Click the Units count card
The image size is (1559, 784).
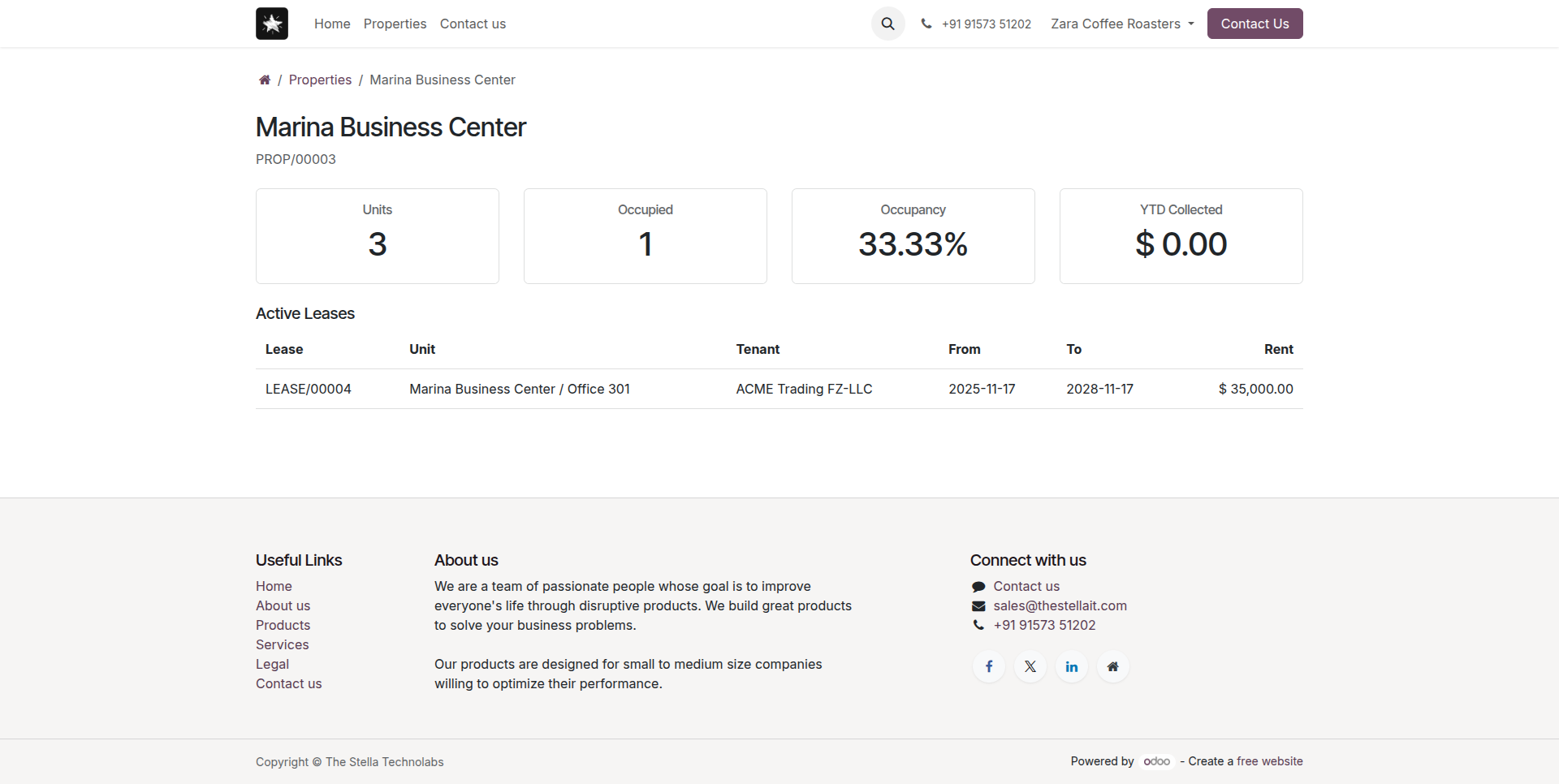coord(378,236)
